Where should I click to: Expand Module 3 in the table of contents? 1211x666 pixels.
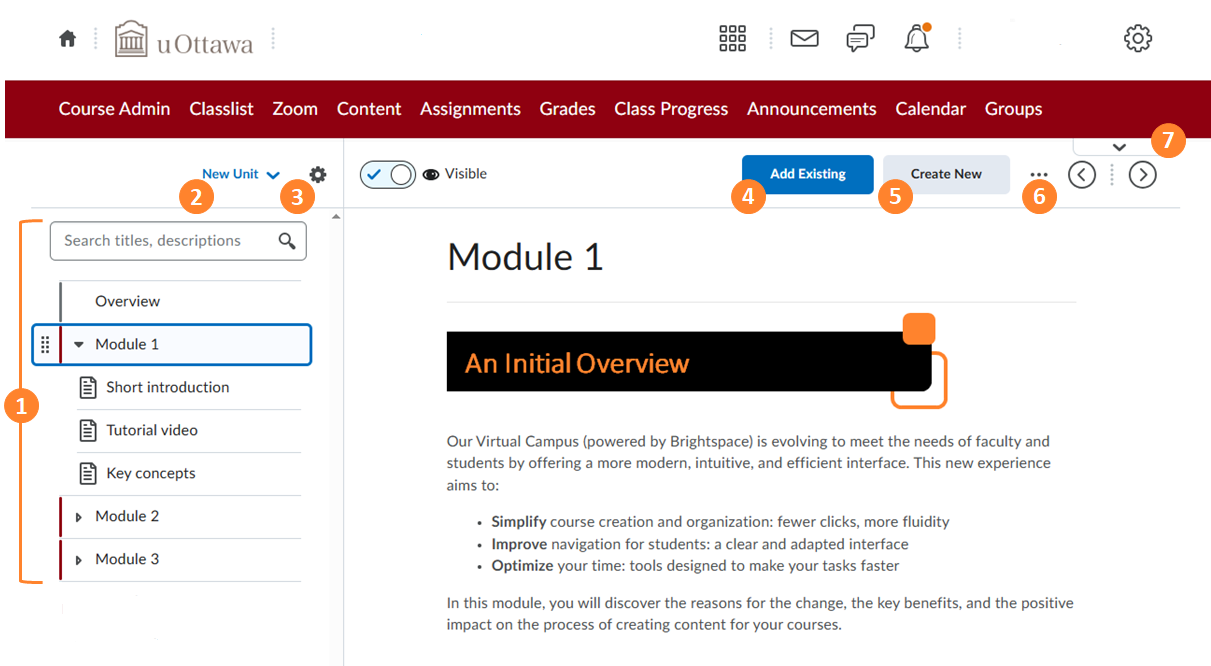point(79,560)
